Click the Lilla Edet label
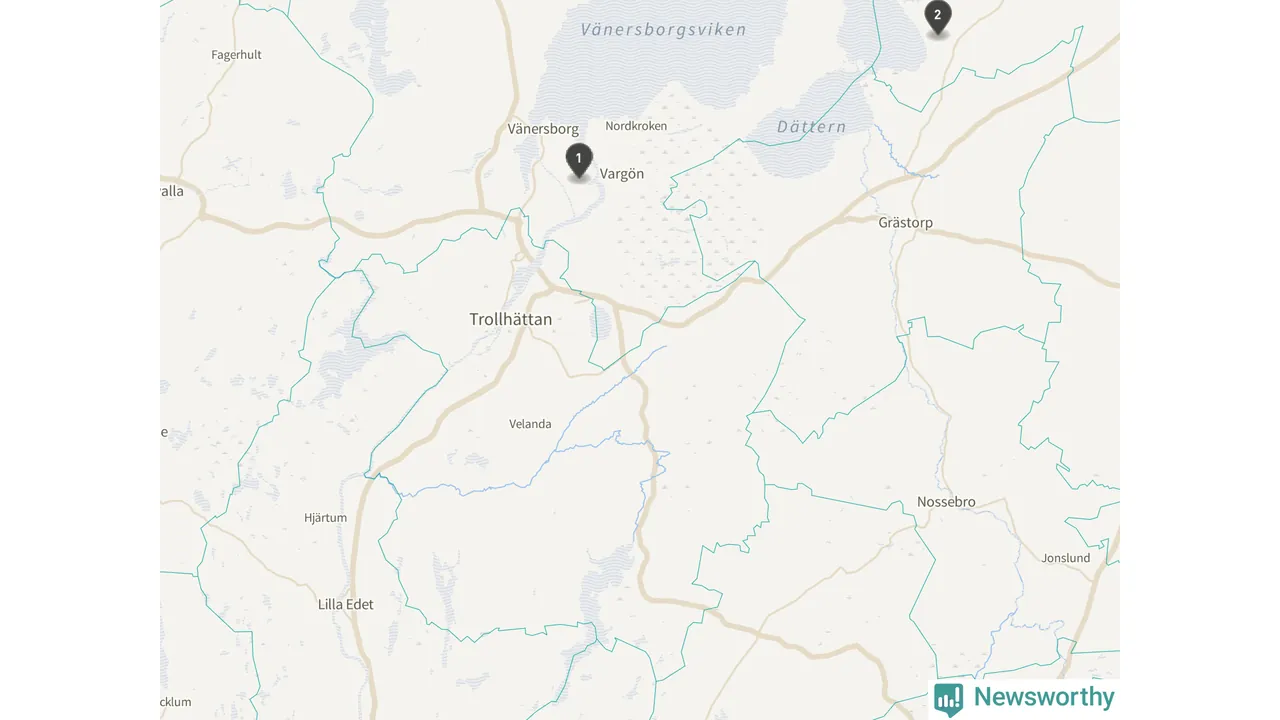This screenshot has height=720, width=1280. (345, 604)
